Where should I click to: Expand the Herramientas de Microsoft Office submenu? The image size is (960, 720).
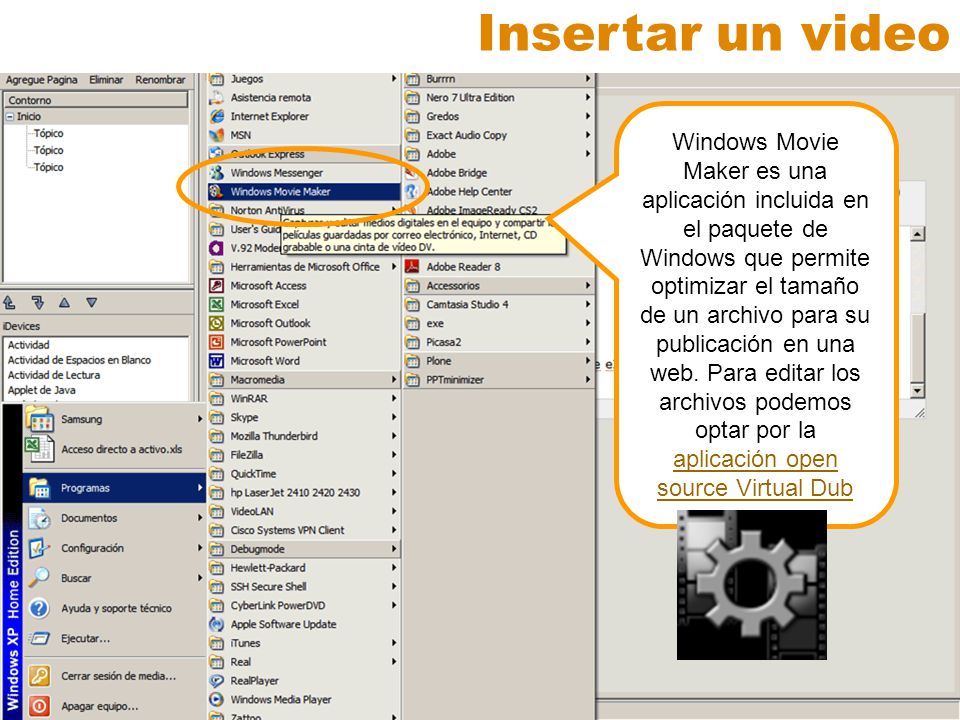[304, 267]
